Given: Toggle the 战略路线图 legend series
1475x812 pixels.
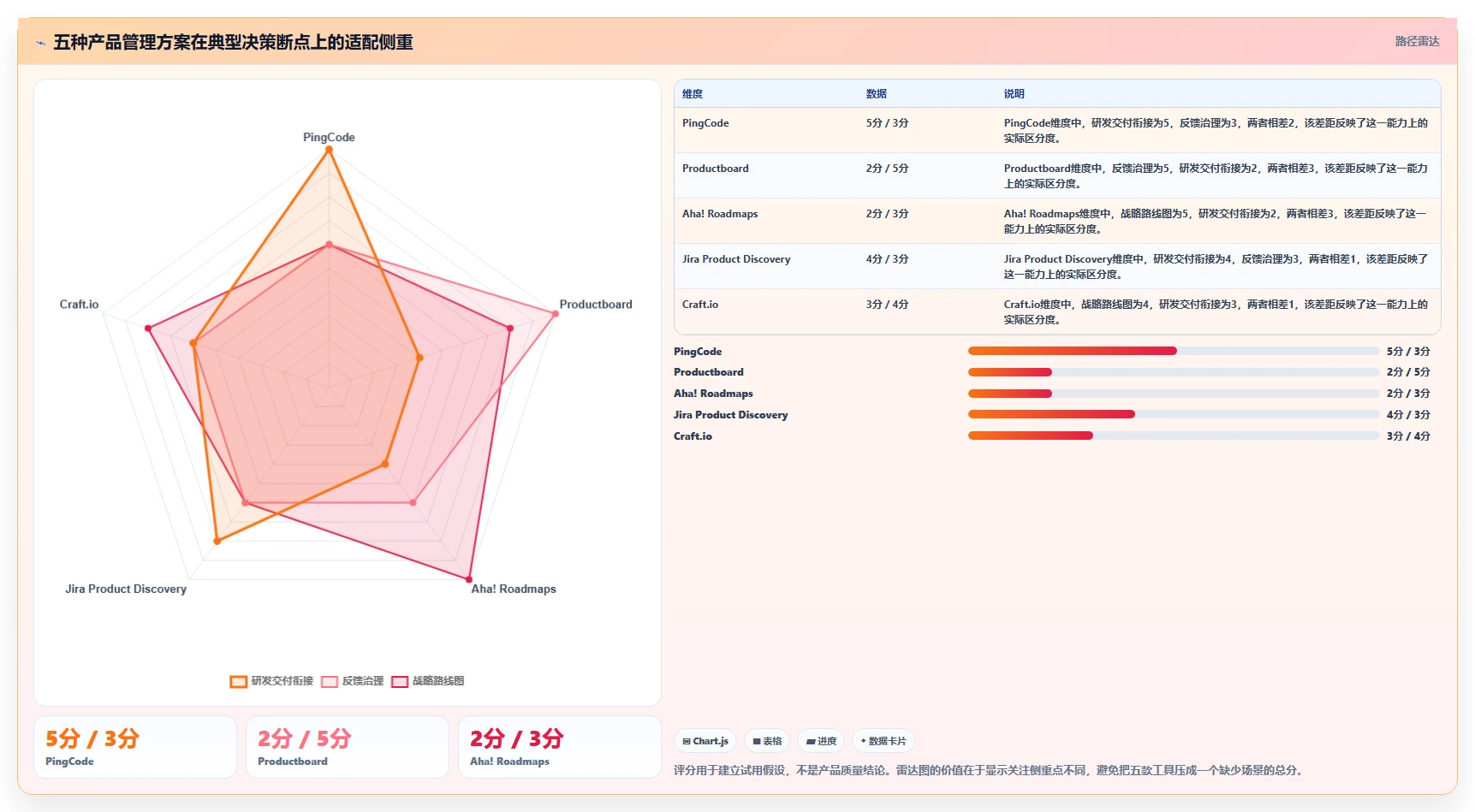Looking at the screenshot, I should coord(427,681).
